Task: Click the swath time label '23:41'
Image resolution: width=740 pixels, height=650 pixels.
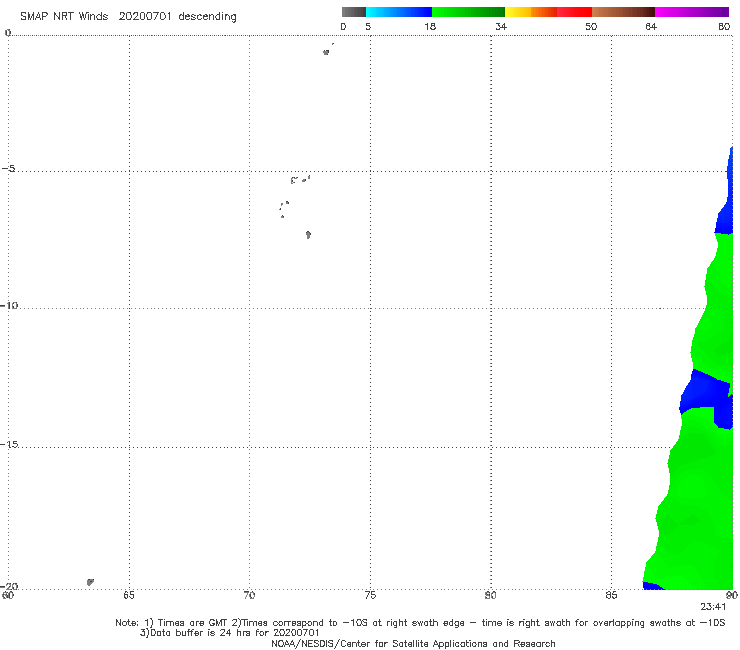Action: pyautogui.click(x=713, y=607)
